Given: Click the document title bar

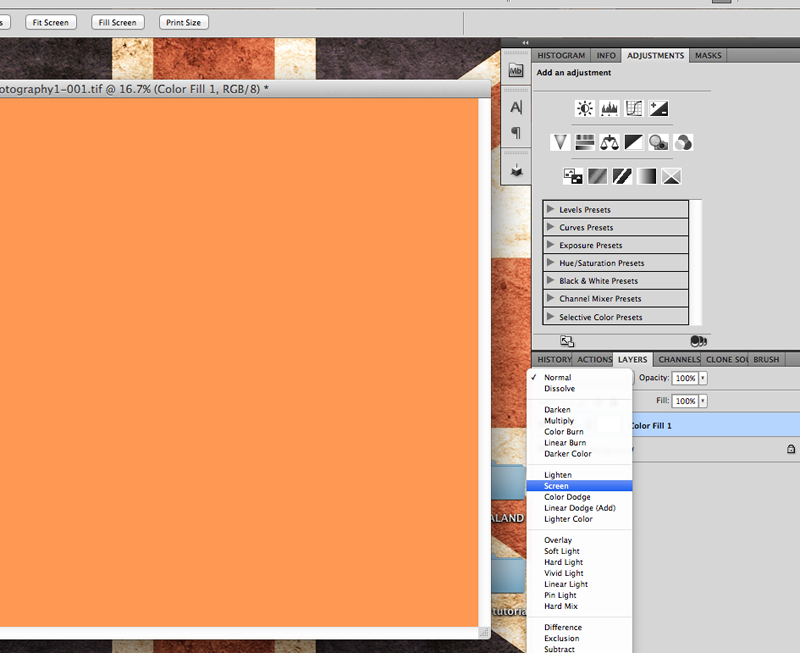Looking at the screenshot, I should tap(245, 89).
